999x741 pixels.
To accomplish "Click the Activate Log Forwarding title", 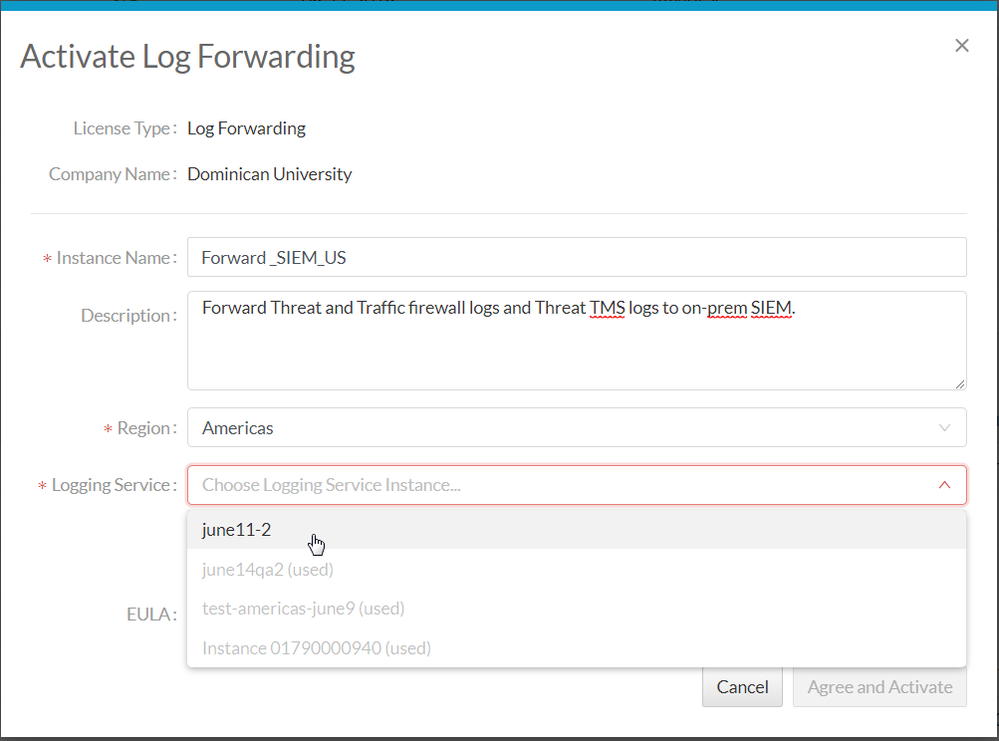I will (x=188, y=57).
